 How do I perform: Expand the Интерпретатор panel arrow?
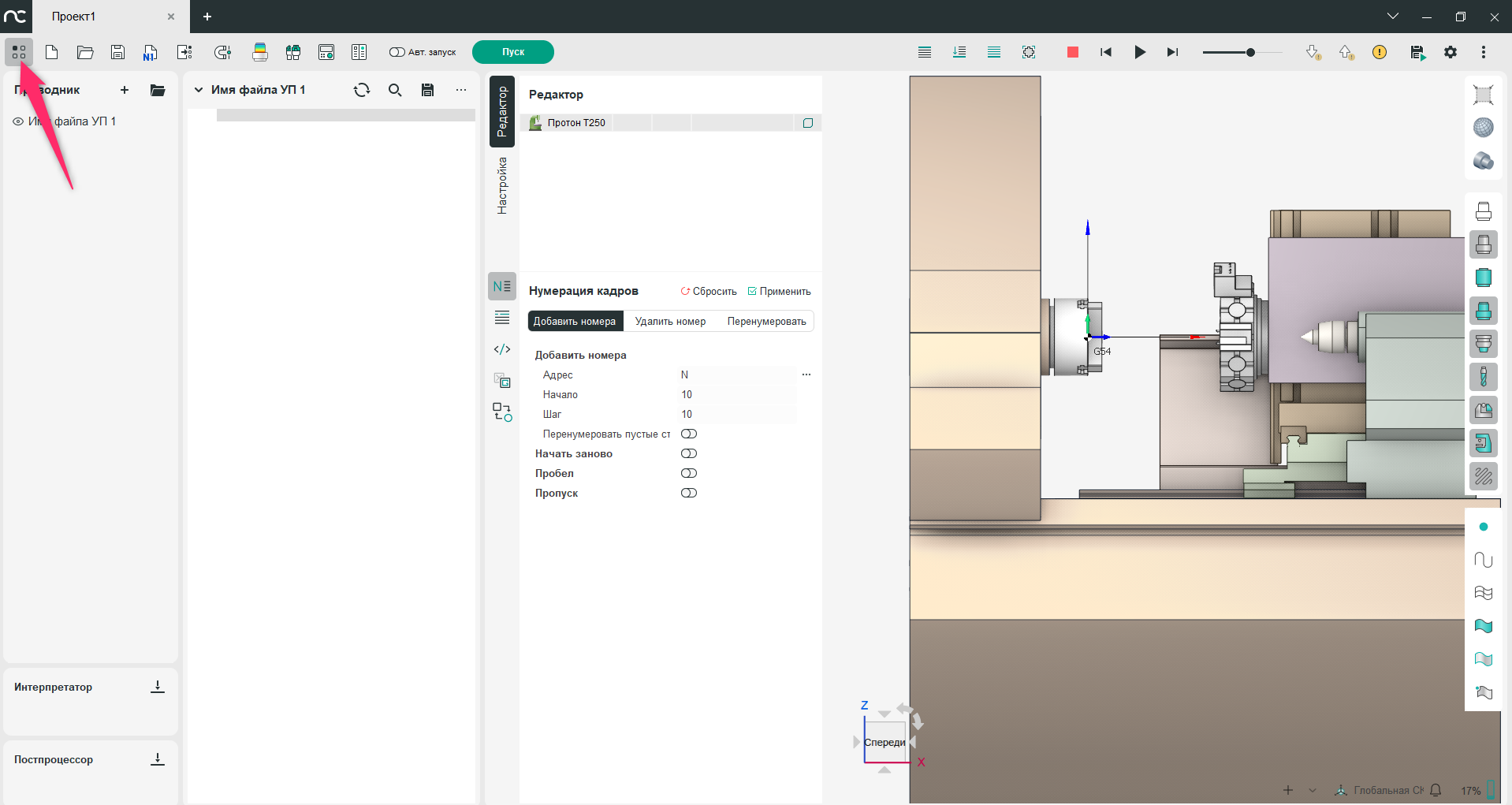click(x=158, y=687)
